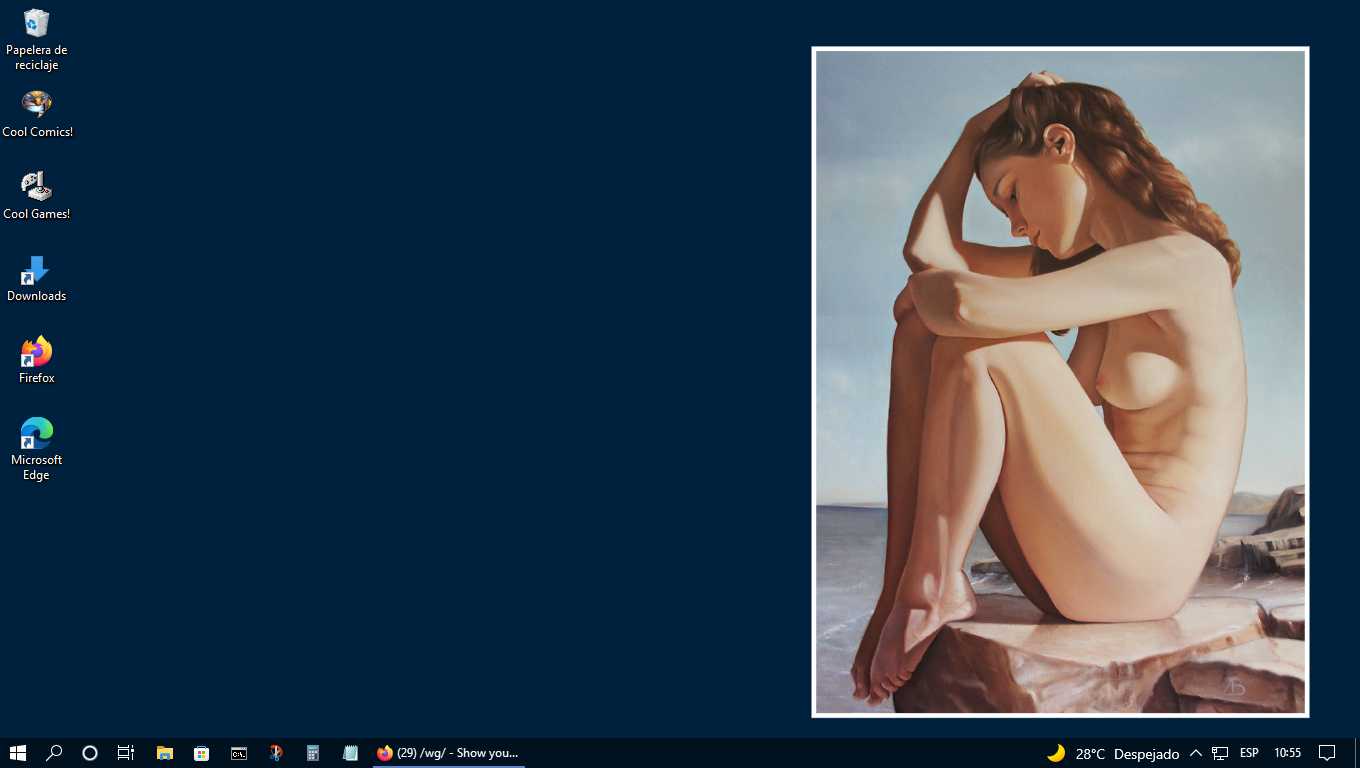Open the ESP input language selector

pos(1249,753)
